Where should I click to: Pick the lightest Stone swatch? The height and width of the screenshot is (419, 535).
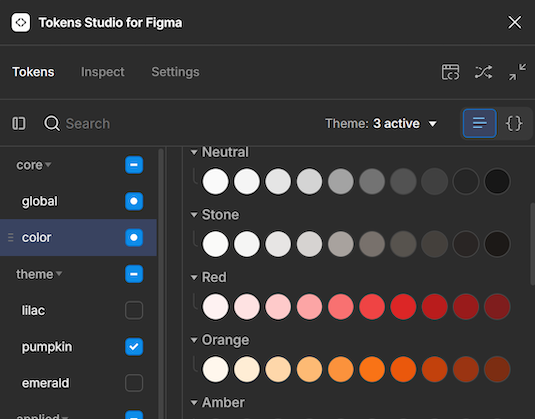215,244
